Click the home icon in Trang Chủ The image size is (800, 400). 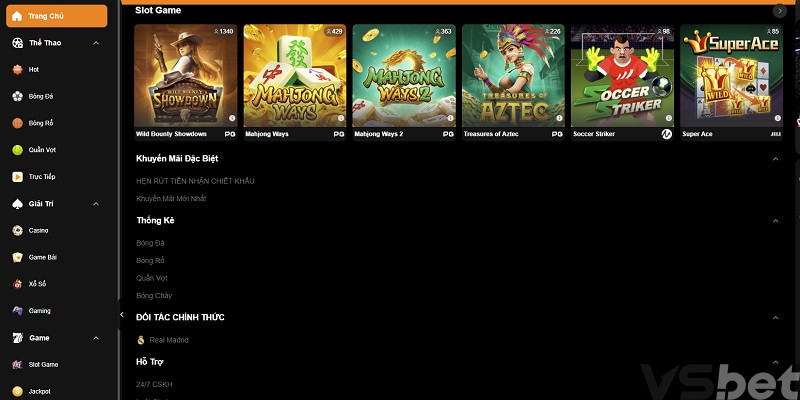coord(17,16)
